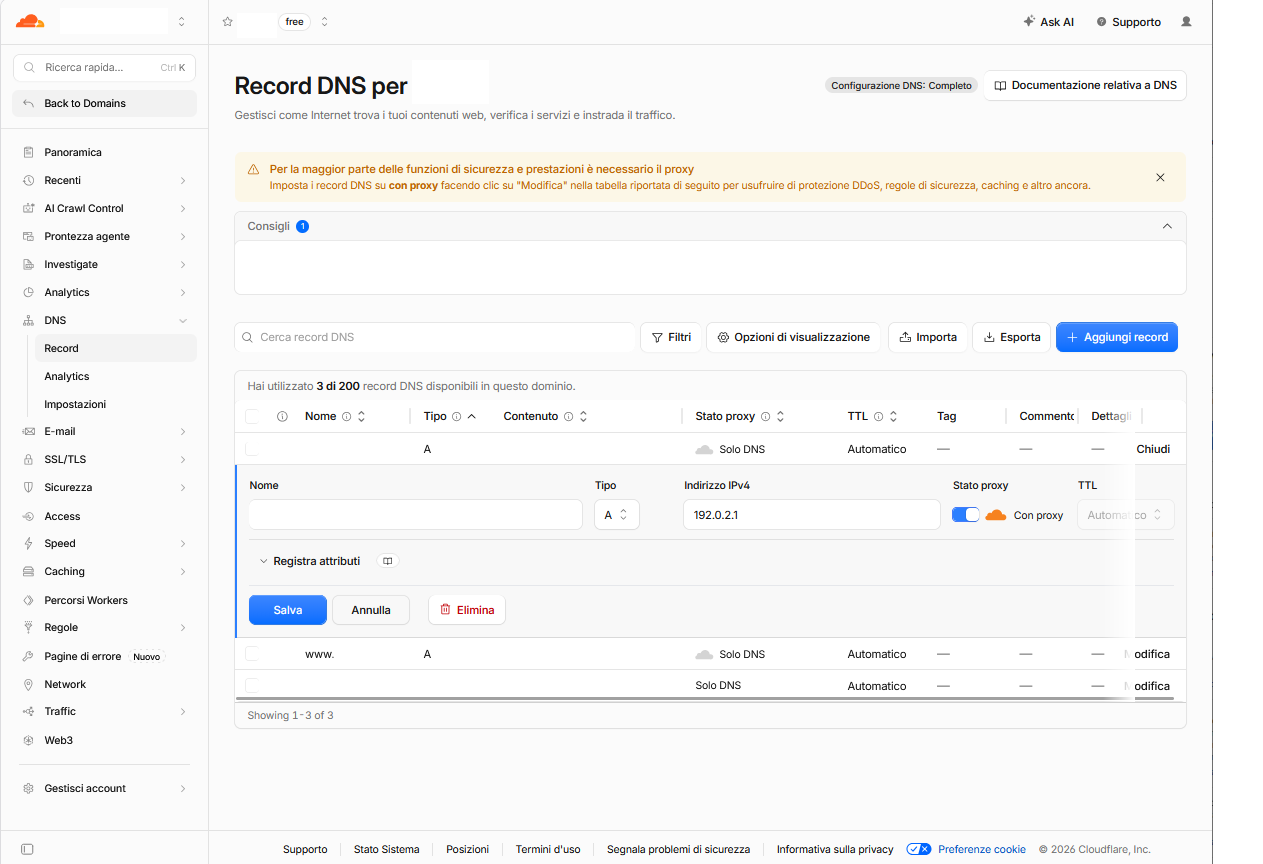The height and width of the screenshot is (864, 1263).
Task: Click the orange cloud Con proxy icon
Action: point(995,515)
